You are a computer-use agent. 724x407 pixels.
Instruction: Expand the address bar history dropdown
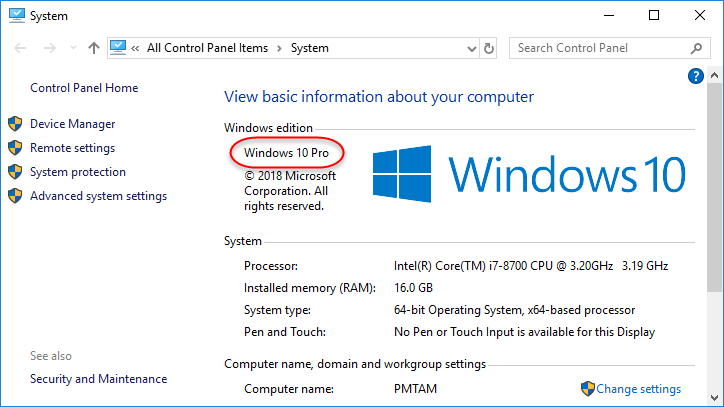tap(469, 48)
